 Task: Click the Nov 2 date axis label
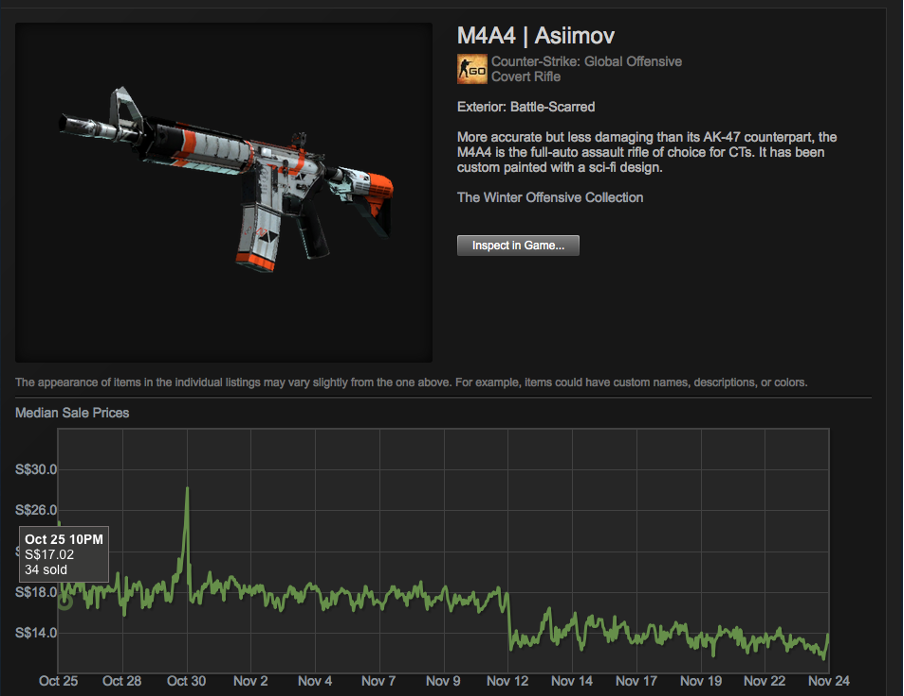250,681
